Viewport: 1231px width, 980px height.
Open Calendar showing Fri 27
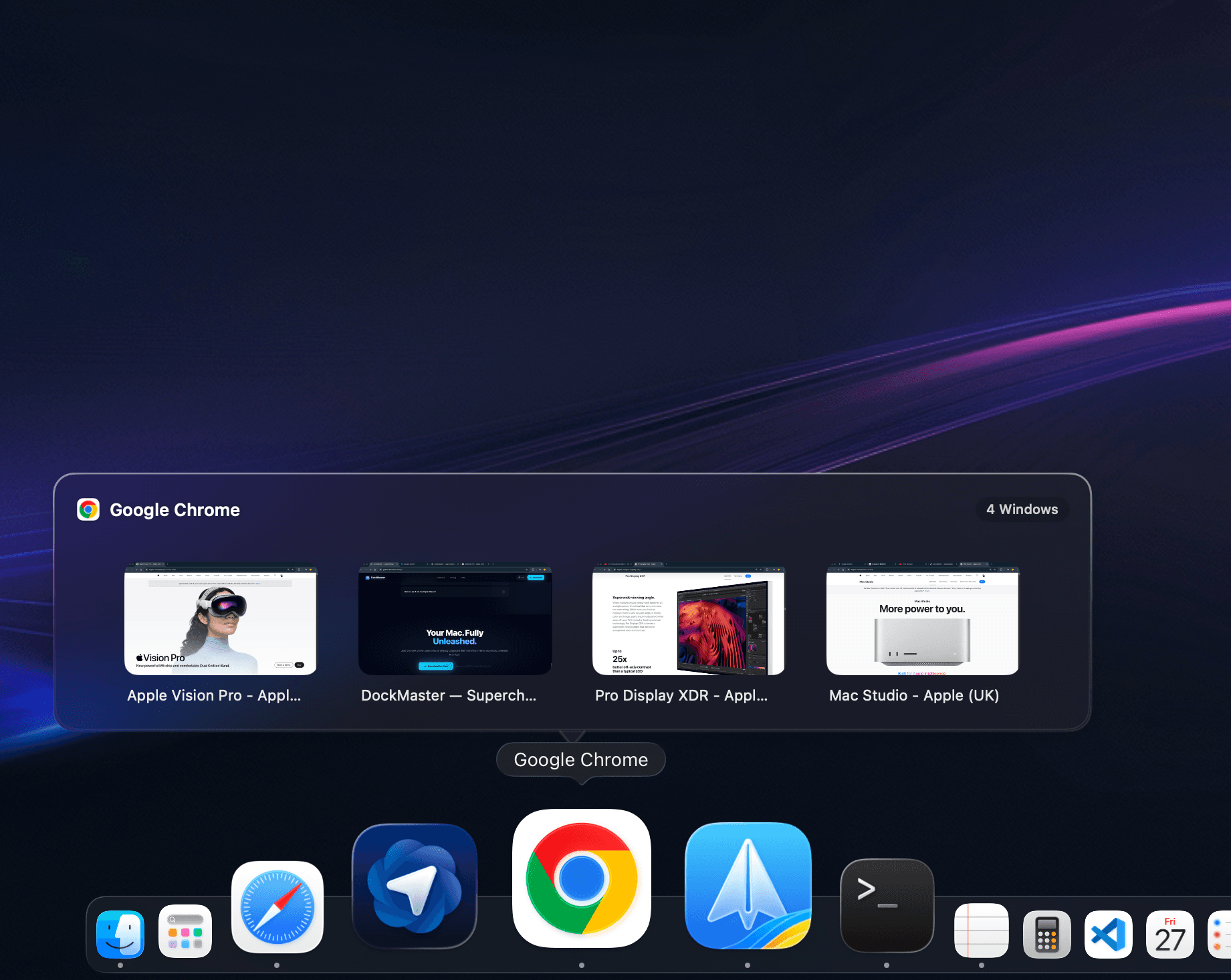[x=1169, y=934]
